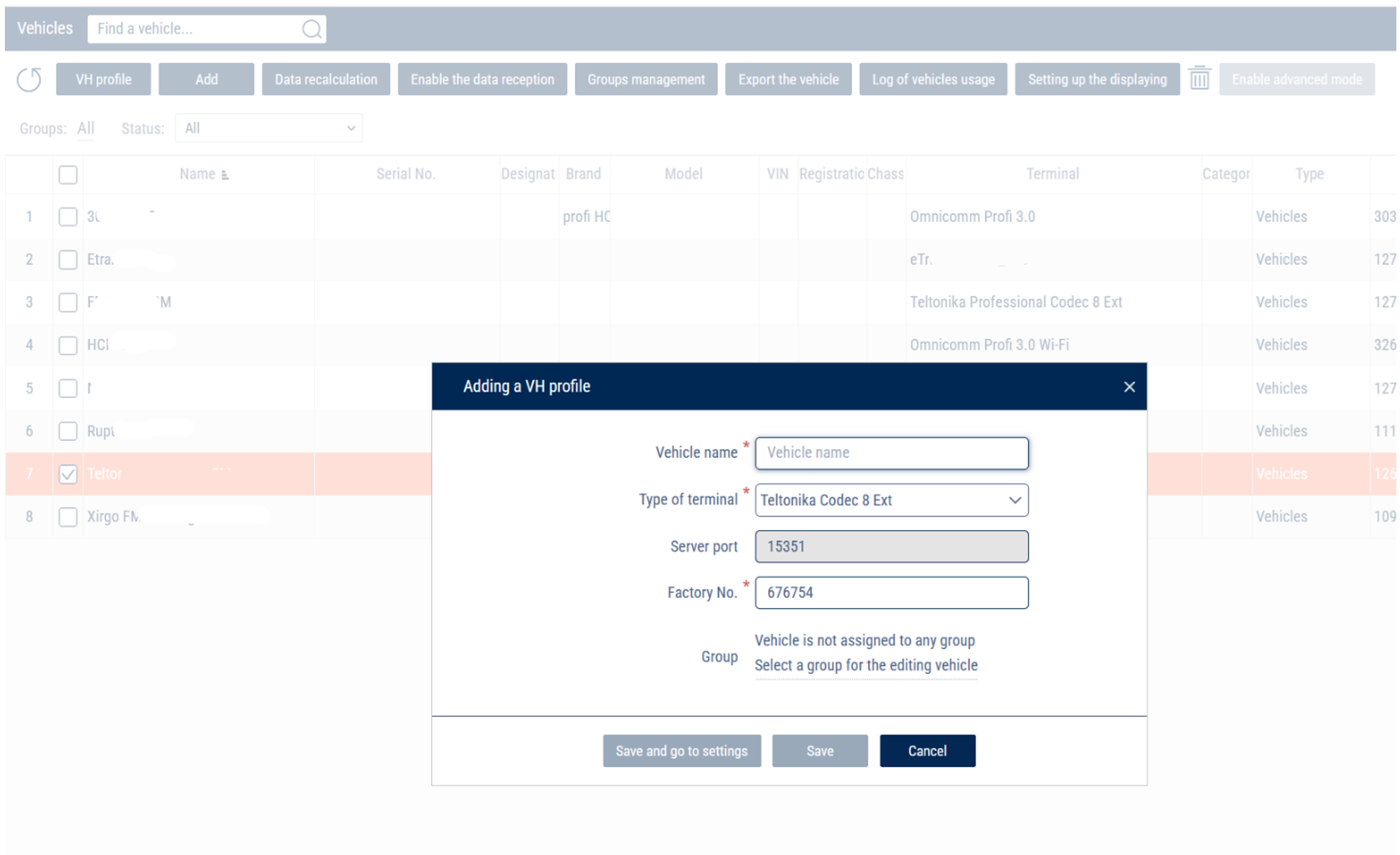Click the Teltor vehicle name in row 7
The image size is (1400, 855).
click(105, 474)
